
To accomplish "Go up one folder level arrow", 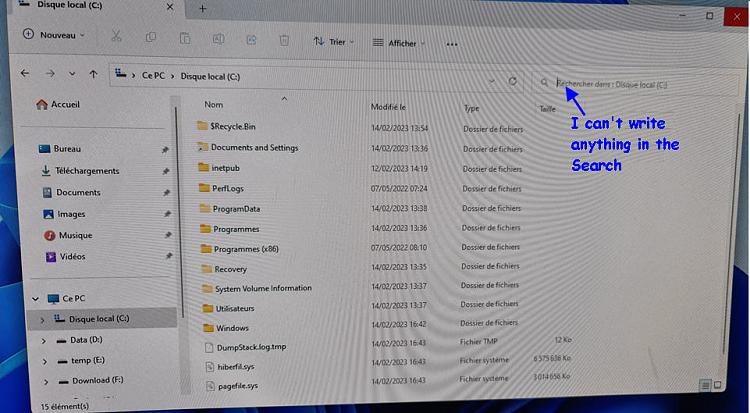I will pyautogui.click(x=93, y=74).
